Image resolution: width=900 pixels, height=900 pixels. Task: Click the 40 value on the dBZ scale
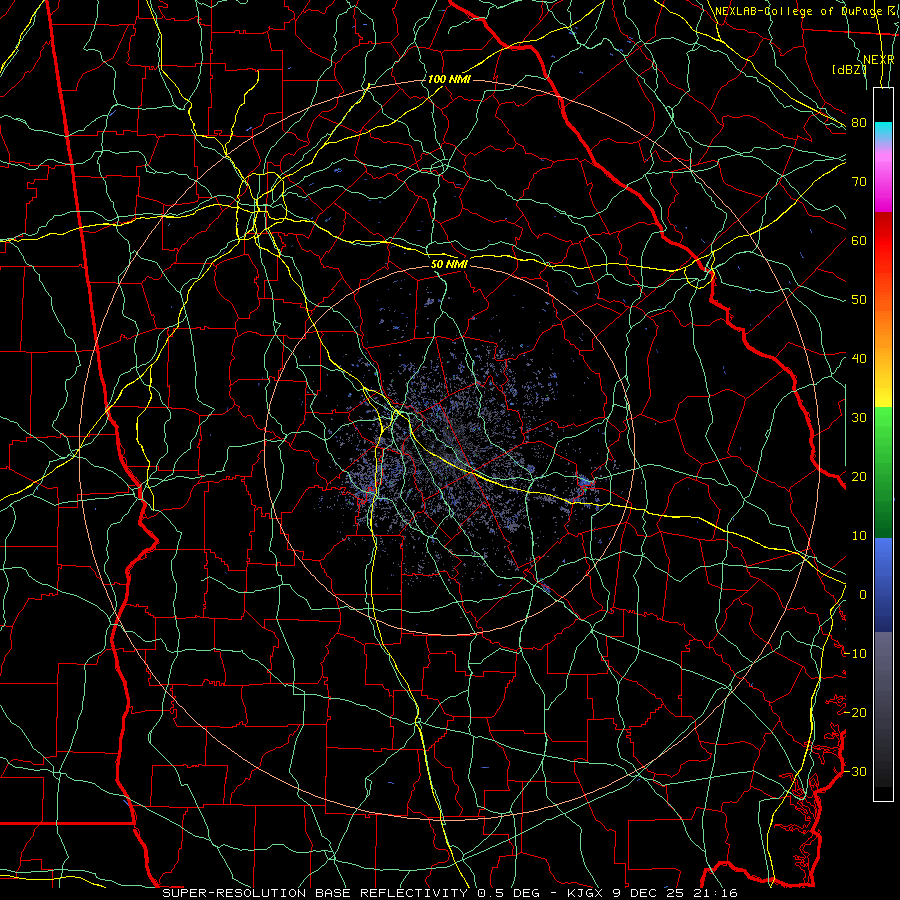(859, 359)
